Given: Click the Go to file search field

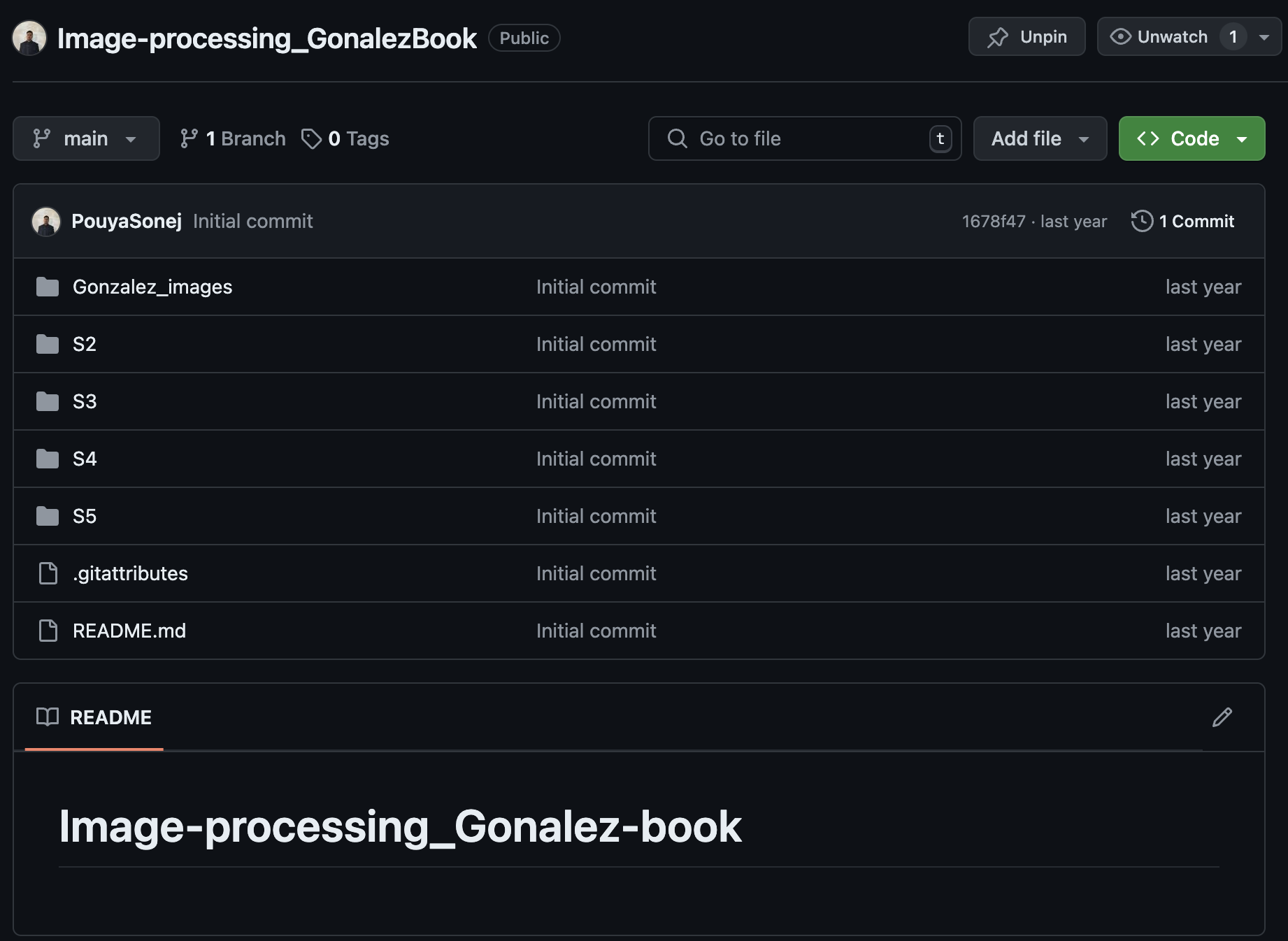Looking at the screenshot, I should [x=805, y=138].
